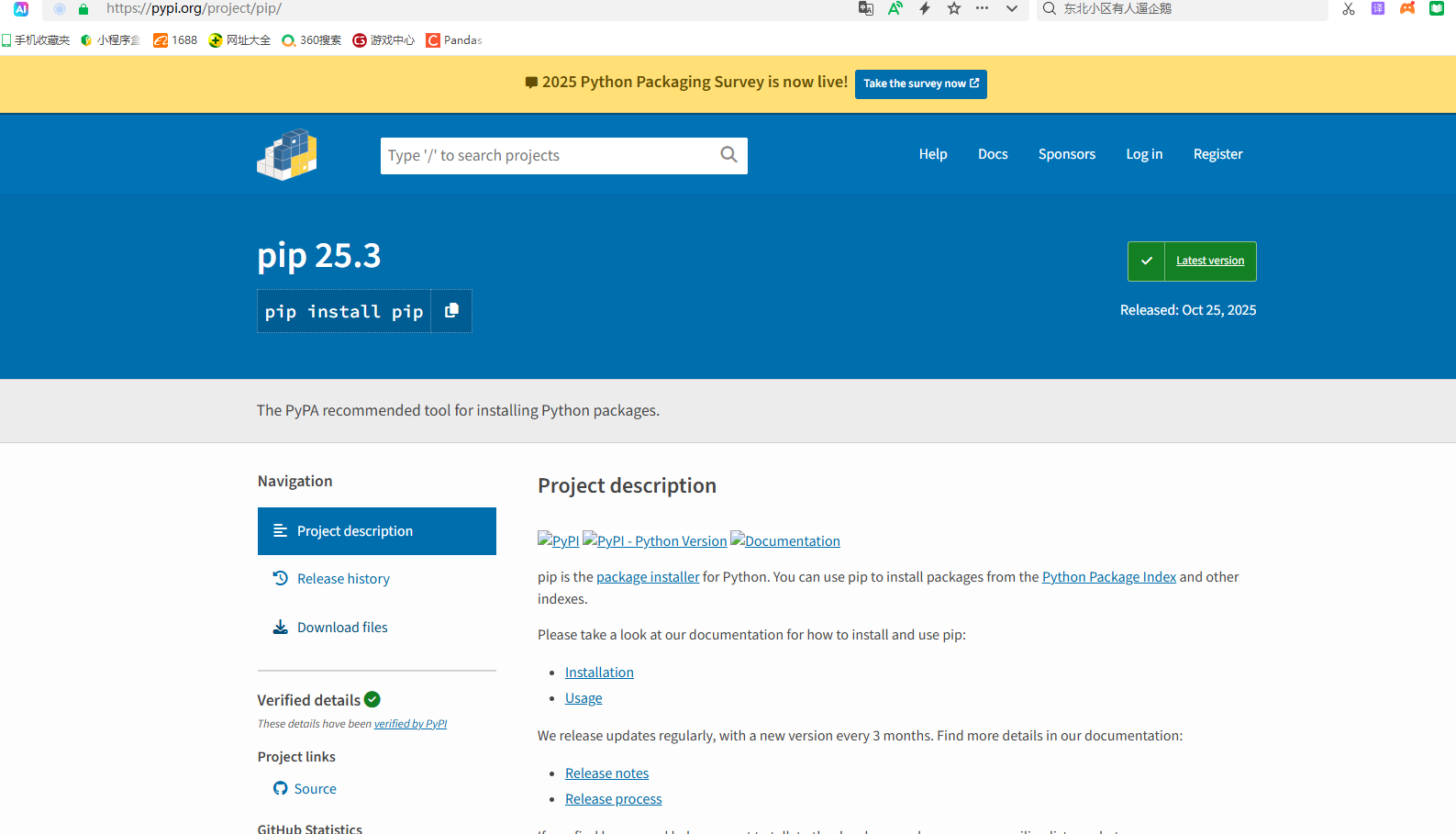Click Log in
The height and width of the screenshot is (834, 1456).
pos(1144,154)
